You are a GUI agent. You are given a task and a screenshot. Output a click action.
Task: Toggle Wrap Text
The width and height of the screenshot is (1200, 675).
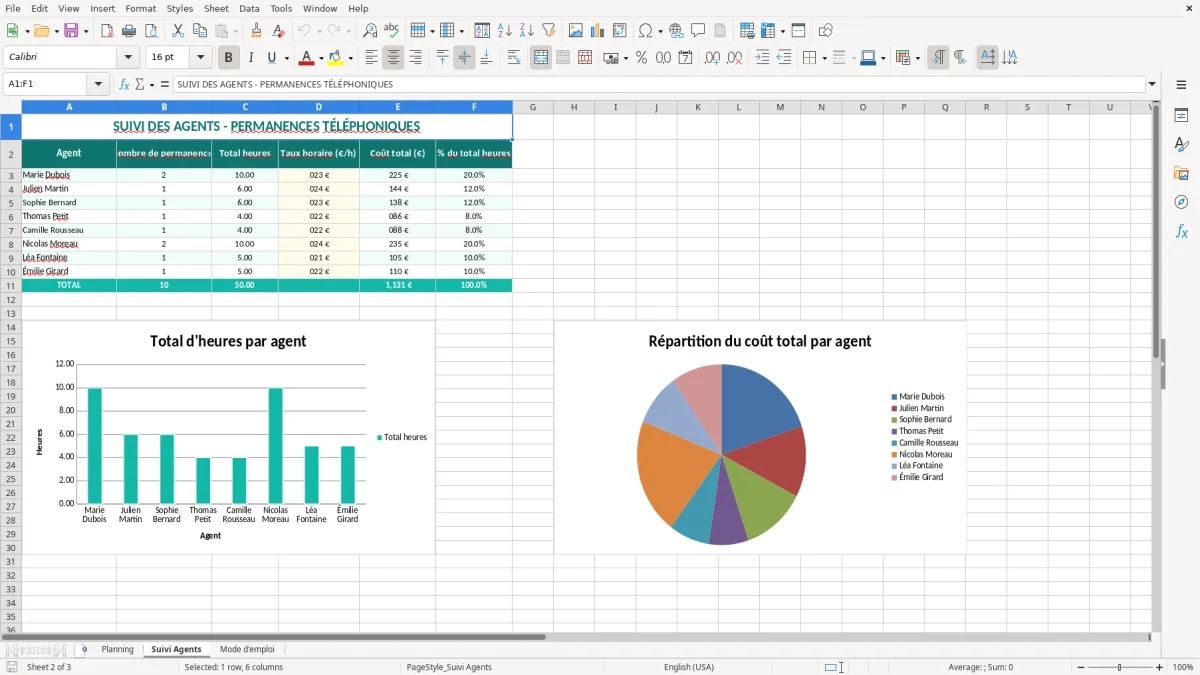coord(514,58)
